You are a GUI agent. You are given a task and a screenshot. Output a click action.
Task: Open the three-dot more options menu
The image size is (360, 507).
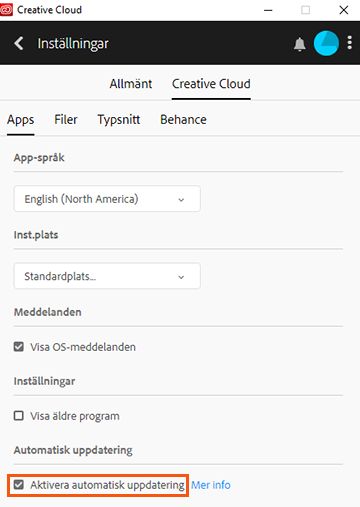click(x=349, y=43)
